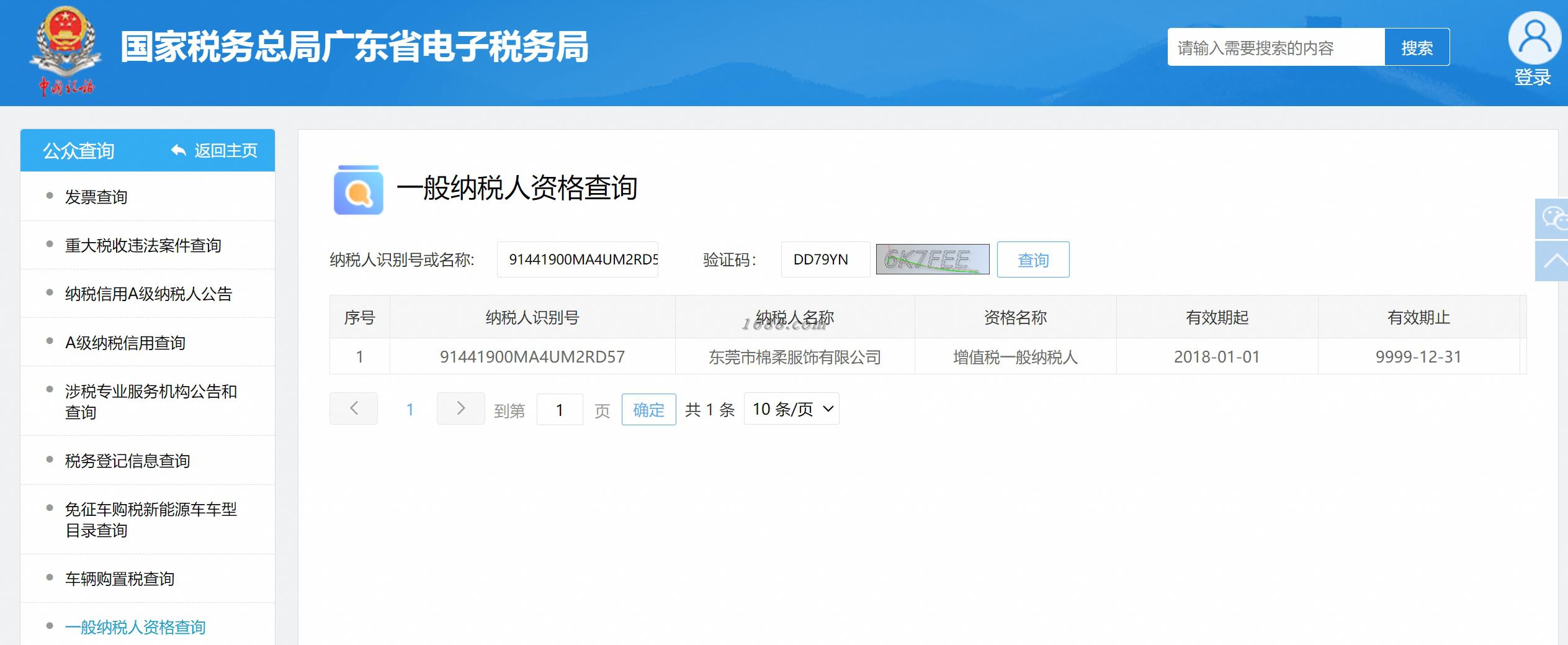Open 涉税专业服务机构公告和查询 menu item
Viewport: 1568px width, 645px height.
151,402
